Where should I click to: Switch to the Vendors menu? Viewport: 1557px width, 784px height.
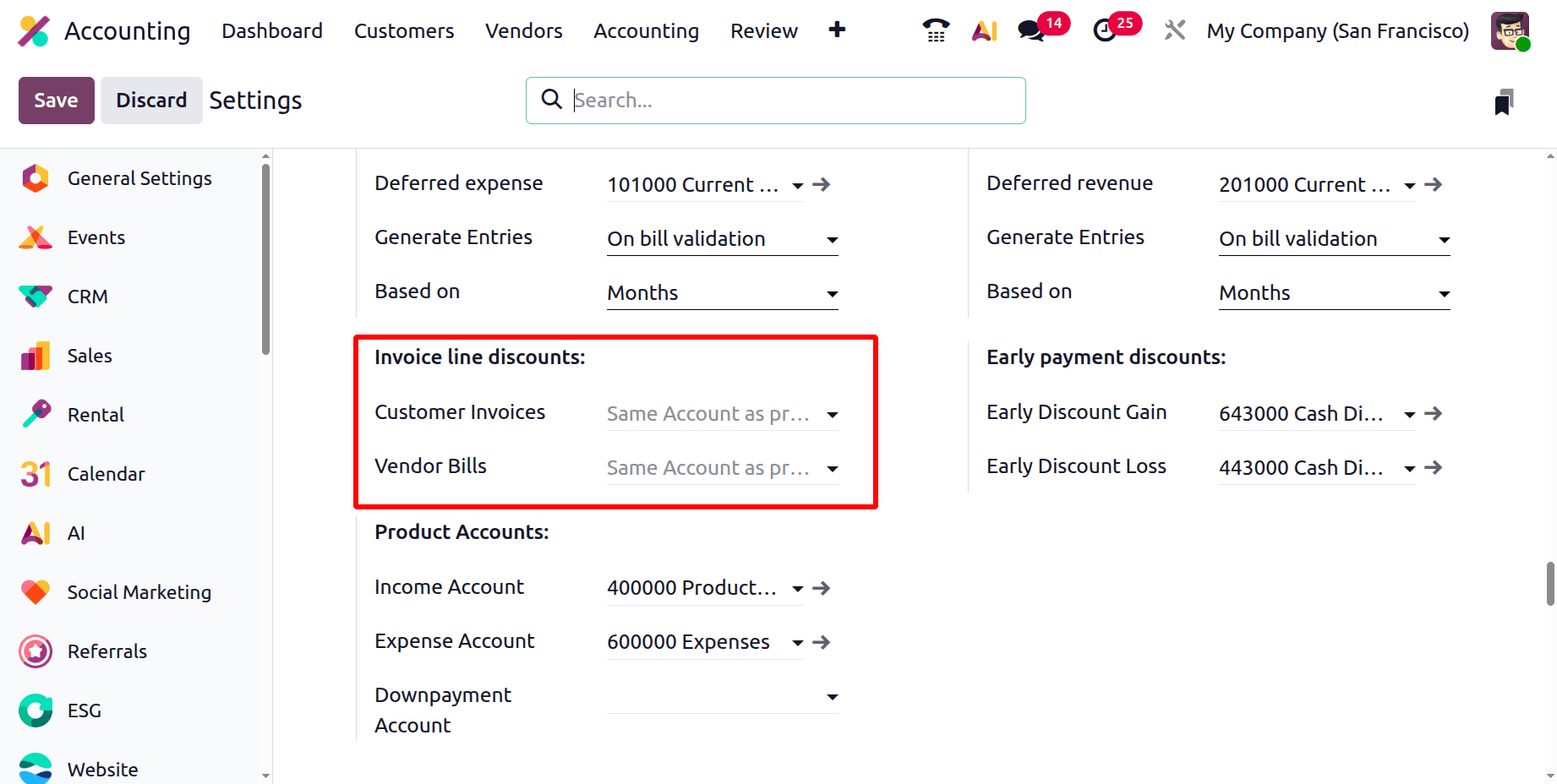coord(523,30)
